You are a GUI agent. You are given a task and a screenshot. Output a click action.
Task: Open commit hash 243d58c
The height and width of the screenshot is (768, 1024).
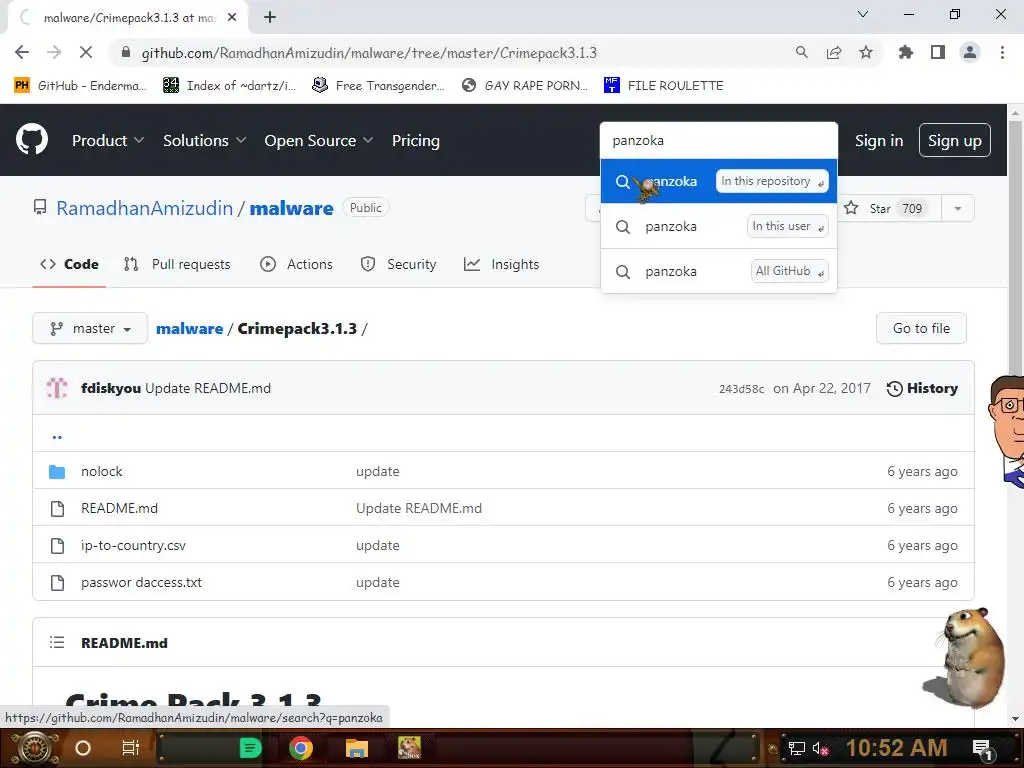(x=741, y=389)
